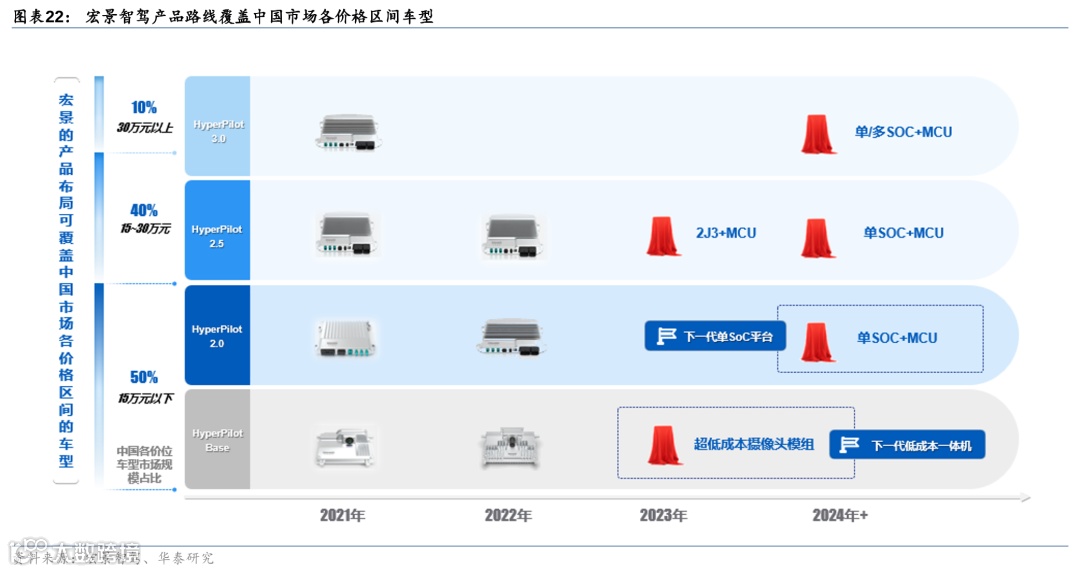Viewport: 1080px width, 572px height.
Task: Click the 50% market share value
Action: click(x=143, y=377)
